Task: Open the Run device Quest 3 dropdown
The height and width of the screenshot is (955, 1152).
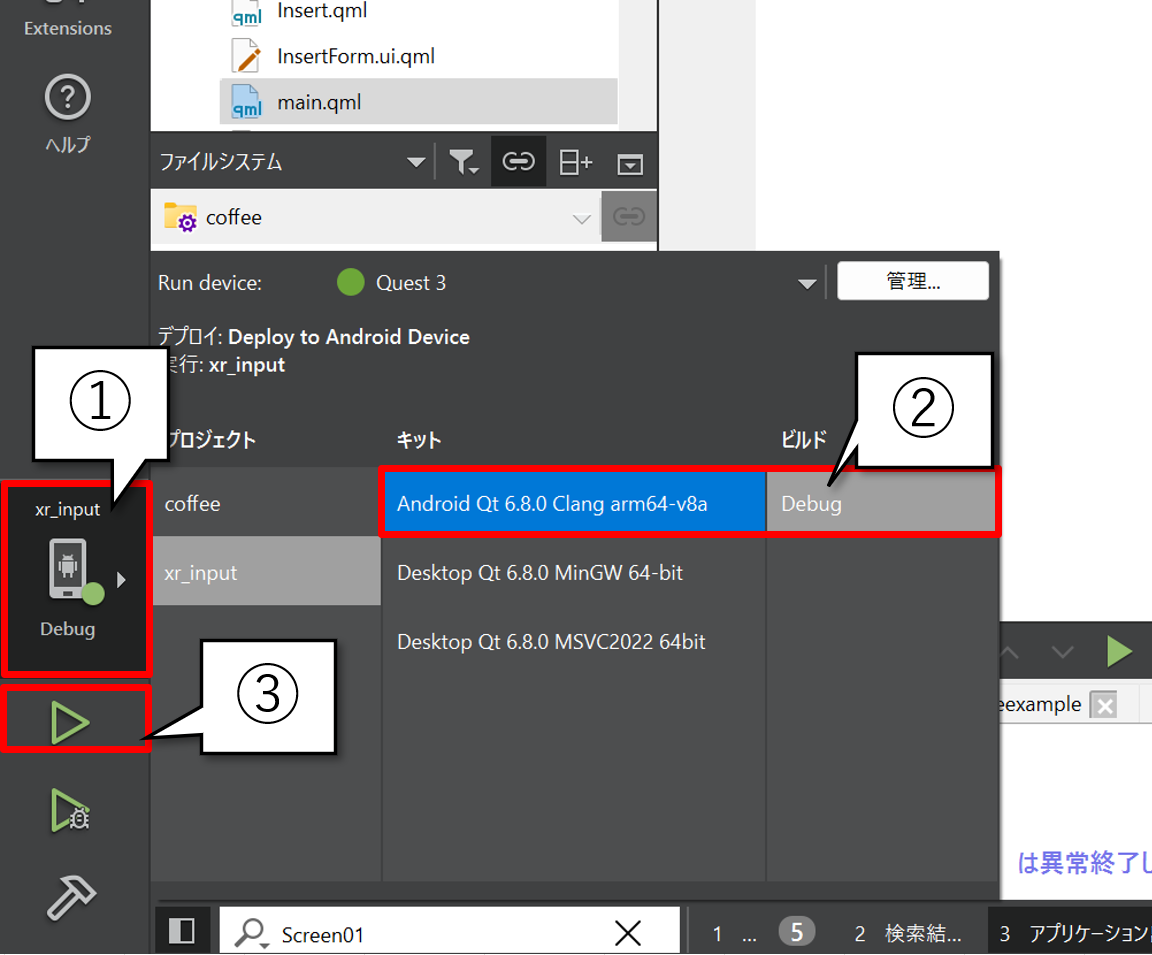Action: click(806, 284)
